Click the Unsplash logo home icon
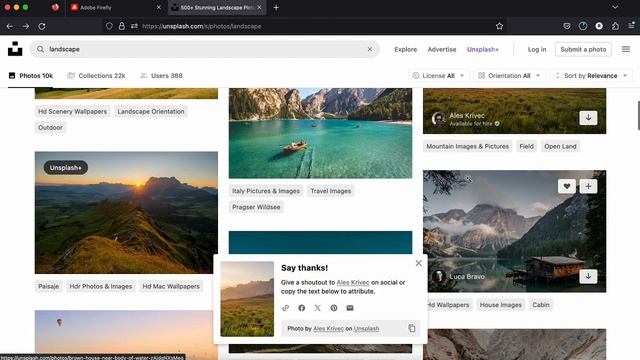This screenshot has height=360, width=640. tap(15, 49)
